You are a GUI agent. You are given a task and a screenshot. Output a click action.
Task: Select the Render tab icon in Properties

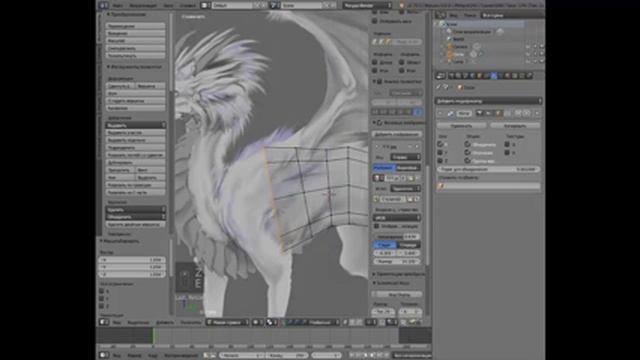(x=452, y=76)
